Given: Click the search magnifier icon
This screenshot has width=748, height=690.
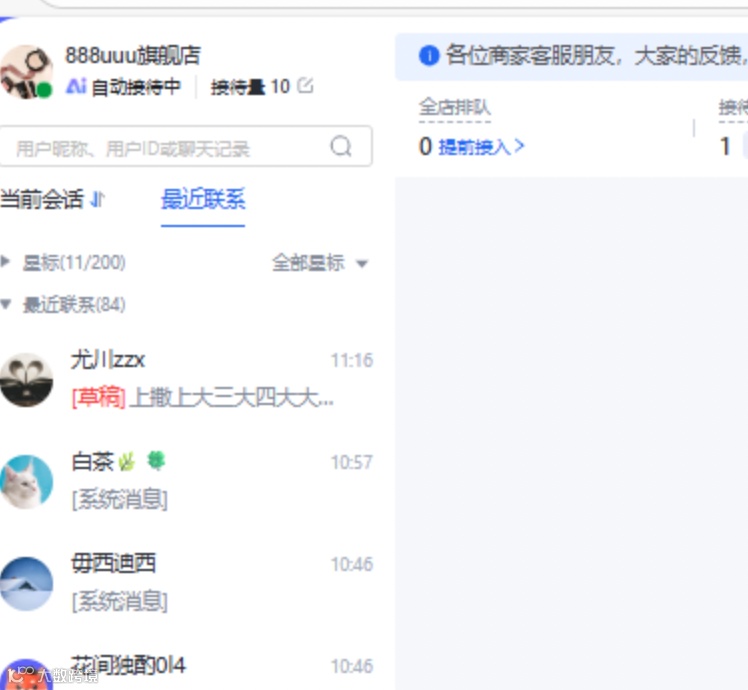Looking at the screenshot, I should point(341,146).
